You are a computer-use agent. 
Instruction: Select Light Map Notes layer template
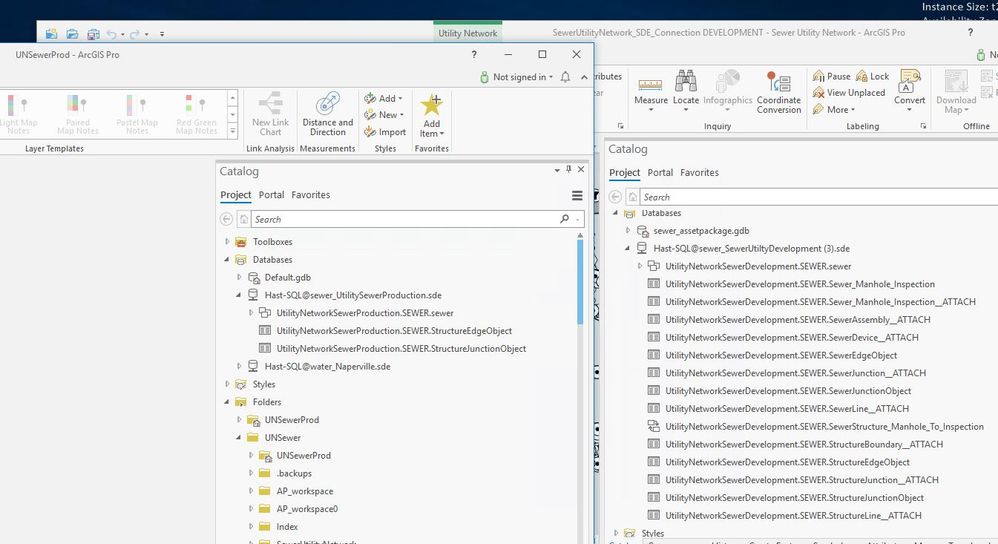click(18, 115)
